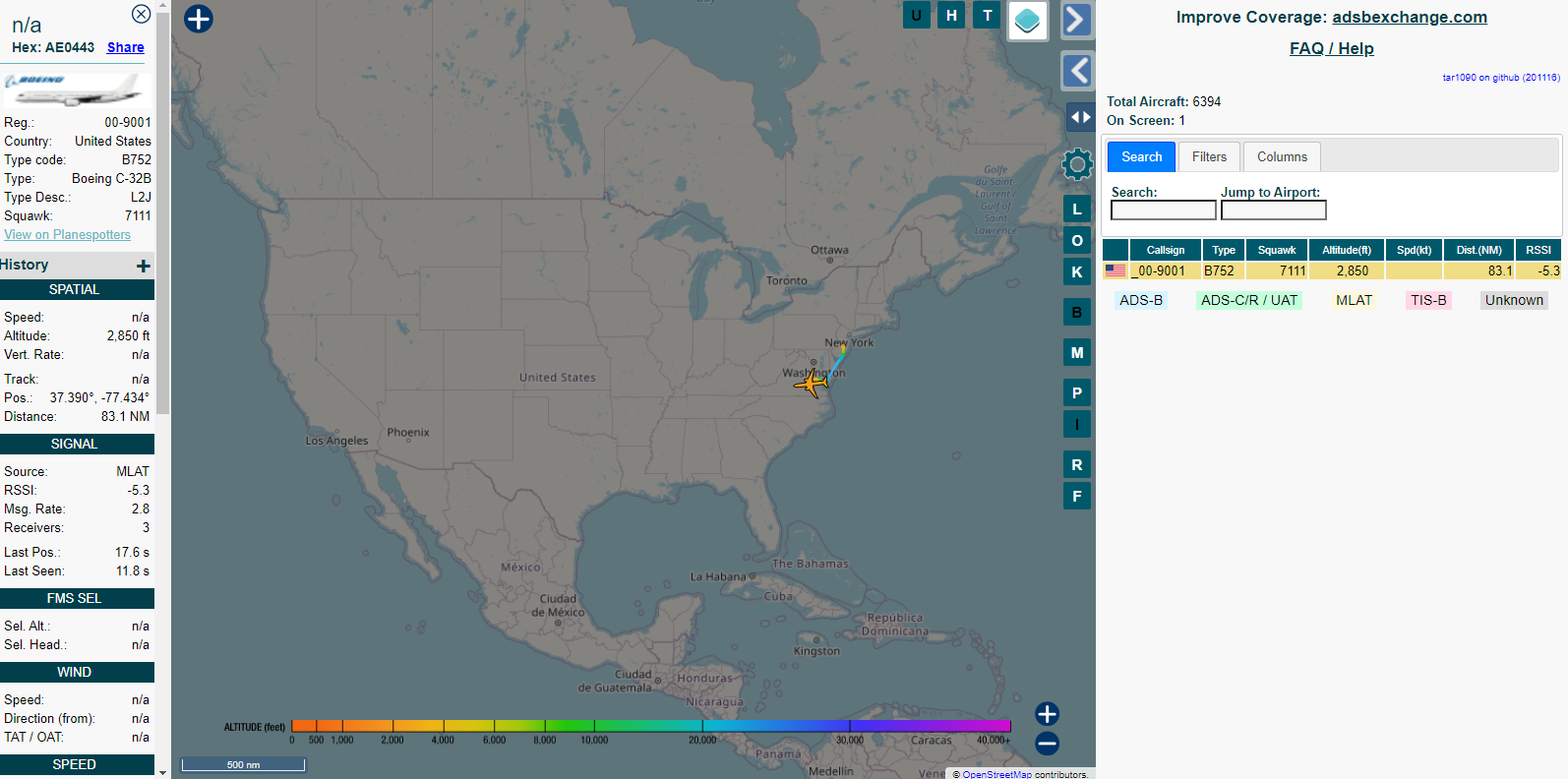Sort table by RSSI column
The height and width of the screenshot is (779, 1568).
(1538, 250)
